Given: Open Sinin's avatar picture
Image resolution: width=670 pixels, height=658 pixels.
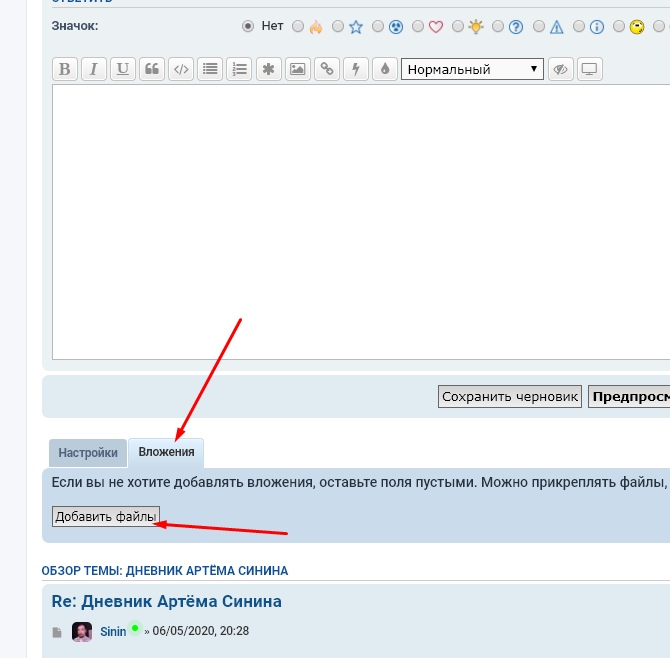Looking at the screenshot, I should pyautogui.click(x=82, y=632).
